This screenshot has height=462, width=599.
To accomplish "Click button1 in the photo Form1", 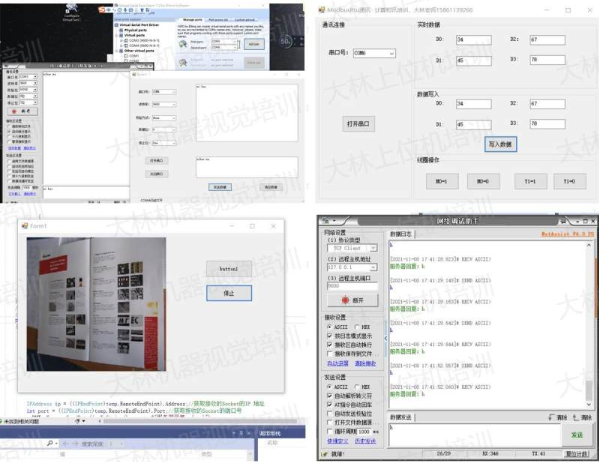I will coord(229,269).
